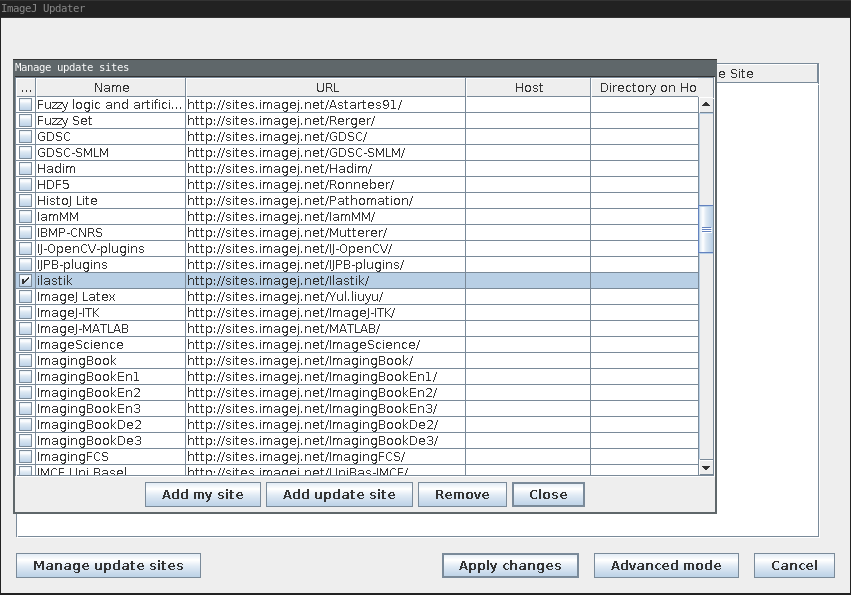Click the Host column header
Image resolution: width=851 pixels, height=595 pixels.
[528, 88]
